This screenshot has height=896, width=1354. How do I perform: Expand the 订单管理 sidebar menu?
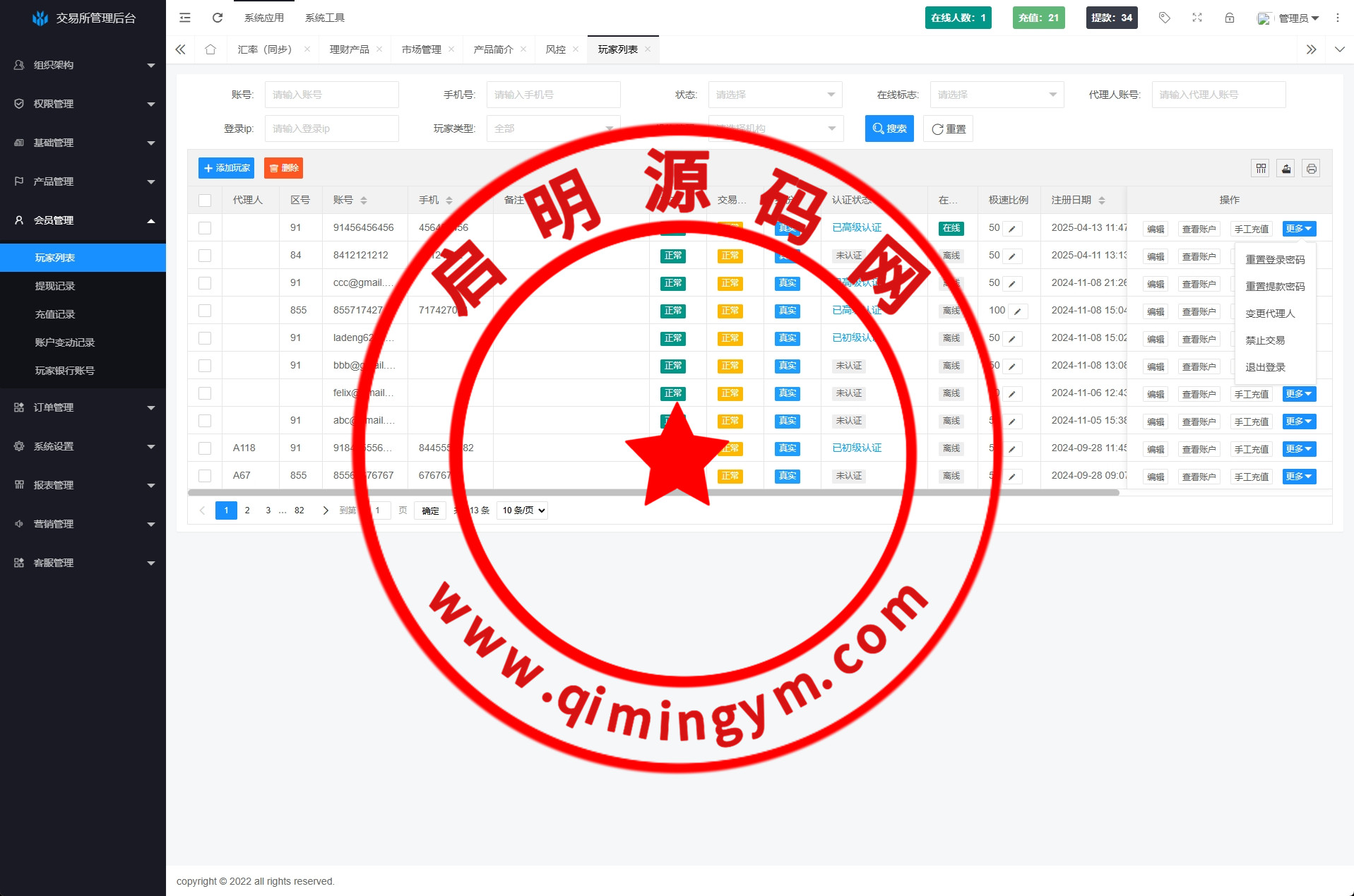[x=83, y=407]
